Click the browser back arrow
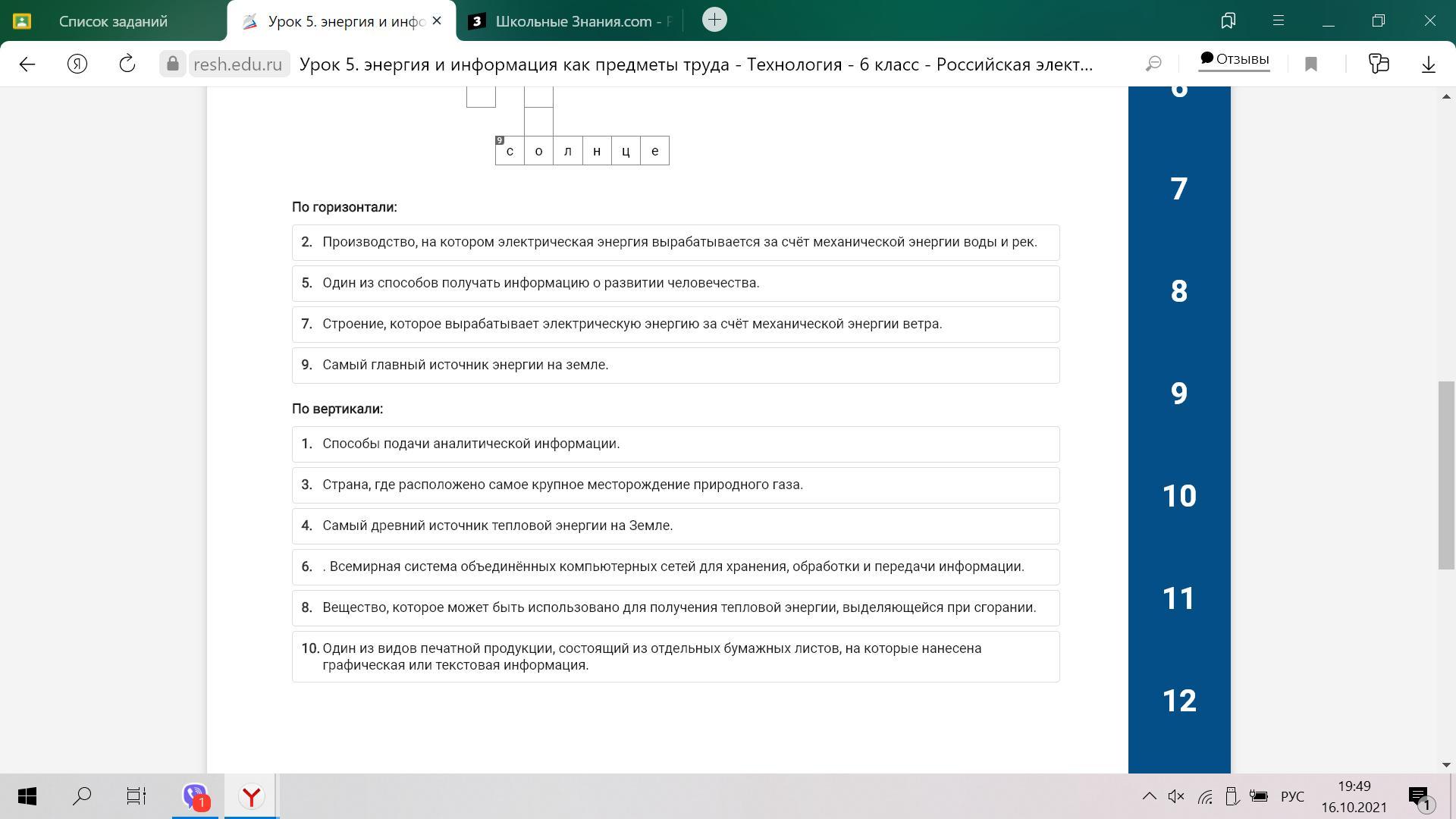This screenshot has width=1456, height=819. coord(27,64)
